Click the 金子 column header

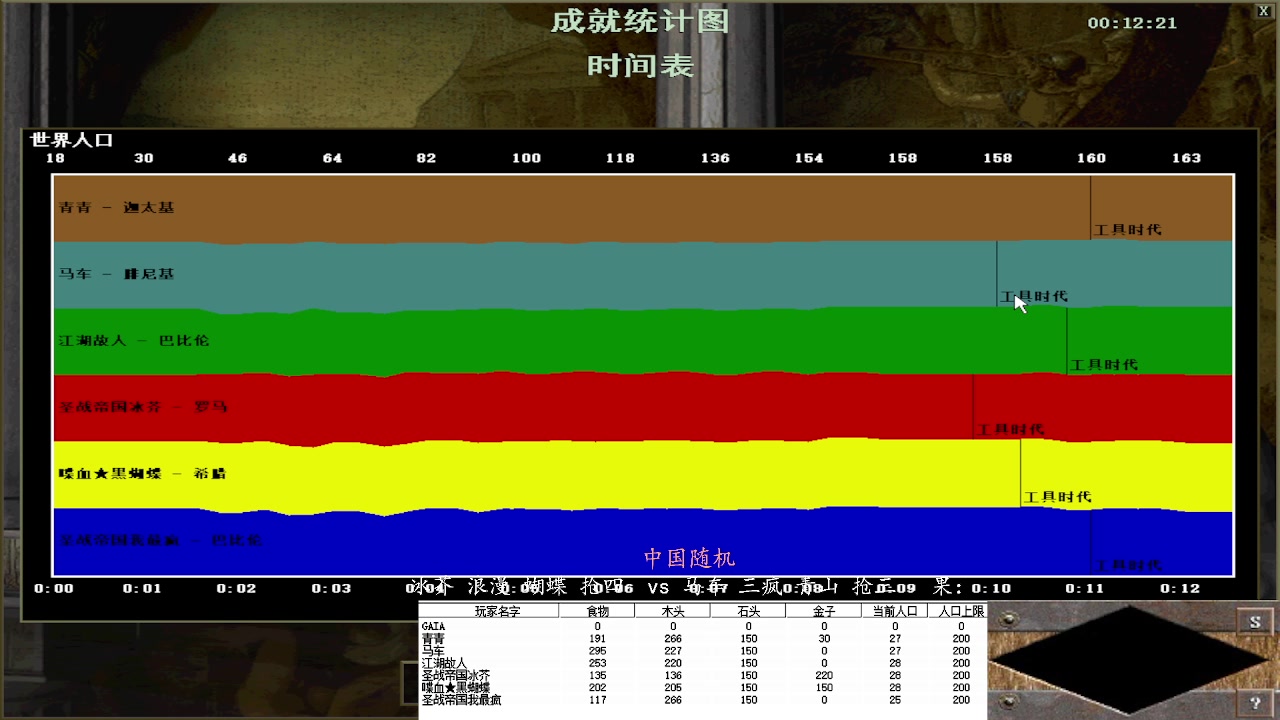coord(824,611)
